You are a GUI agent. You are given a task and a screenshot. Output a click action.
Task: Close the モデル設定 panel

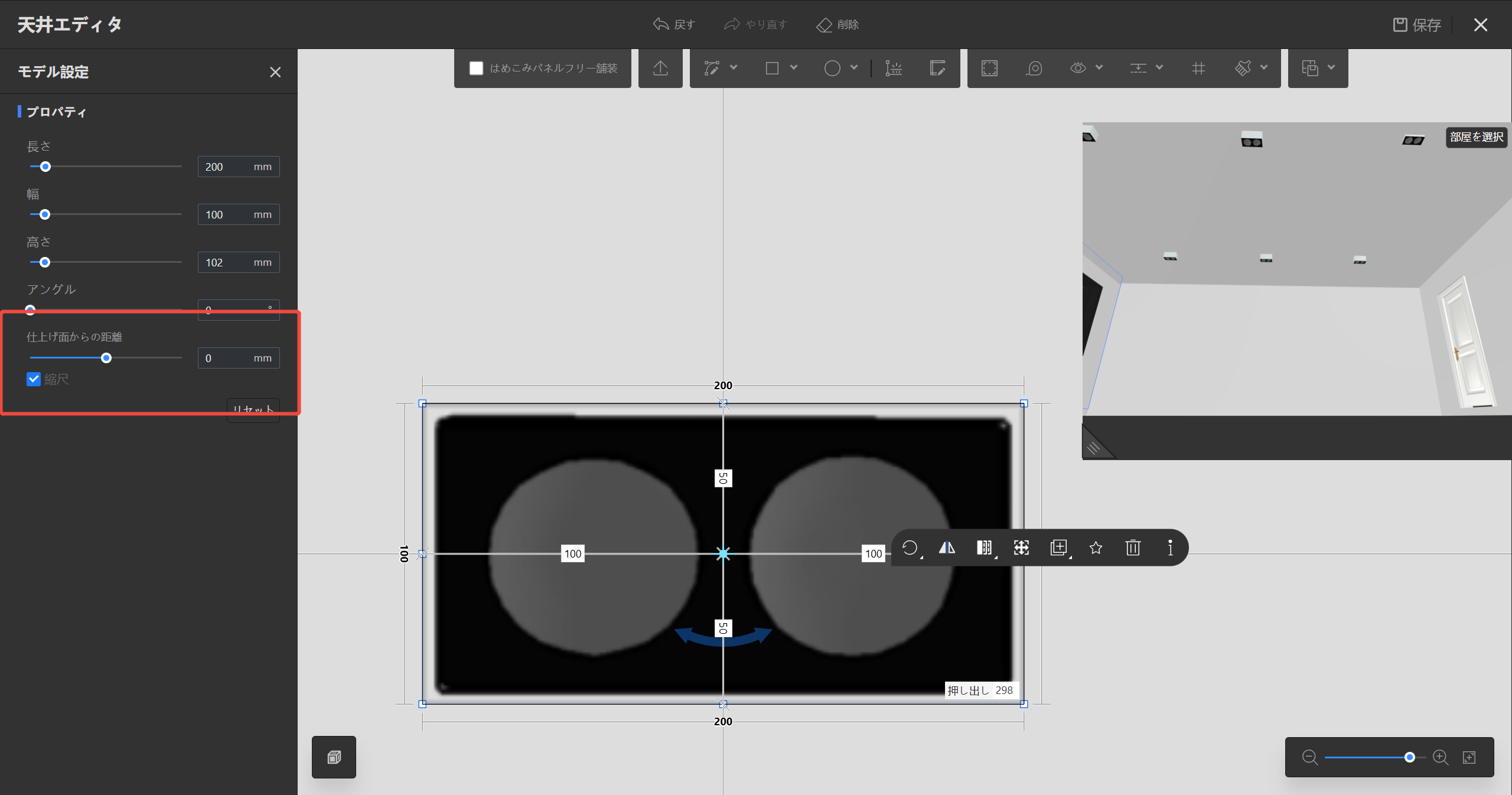pos(275,72)
